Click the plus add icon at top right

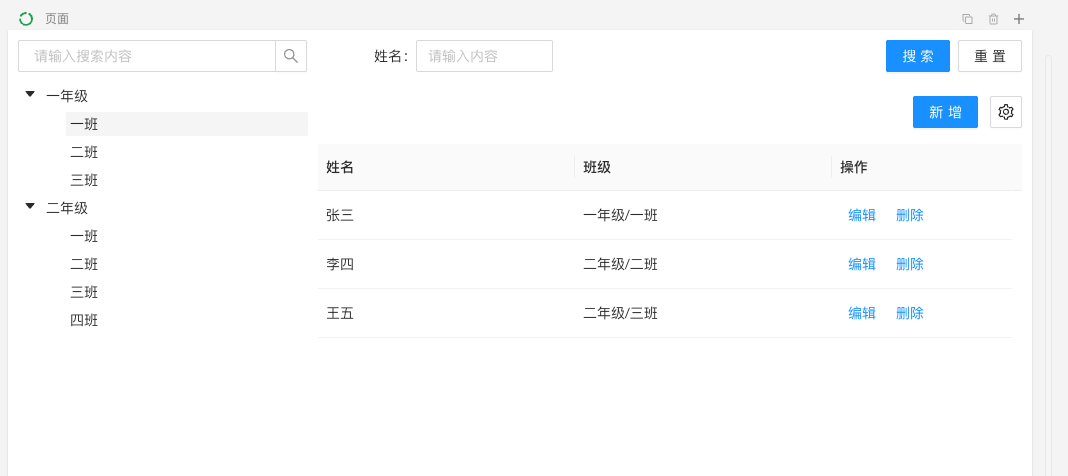pyautogui.click(x=1019, y=19)
